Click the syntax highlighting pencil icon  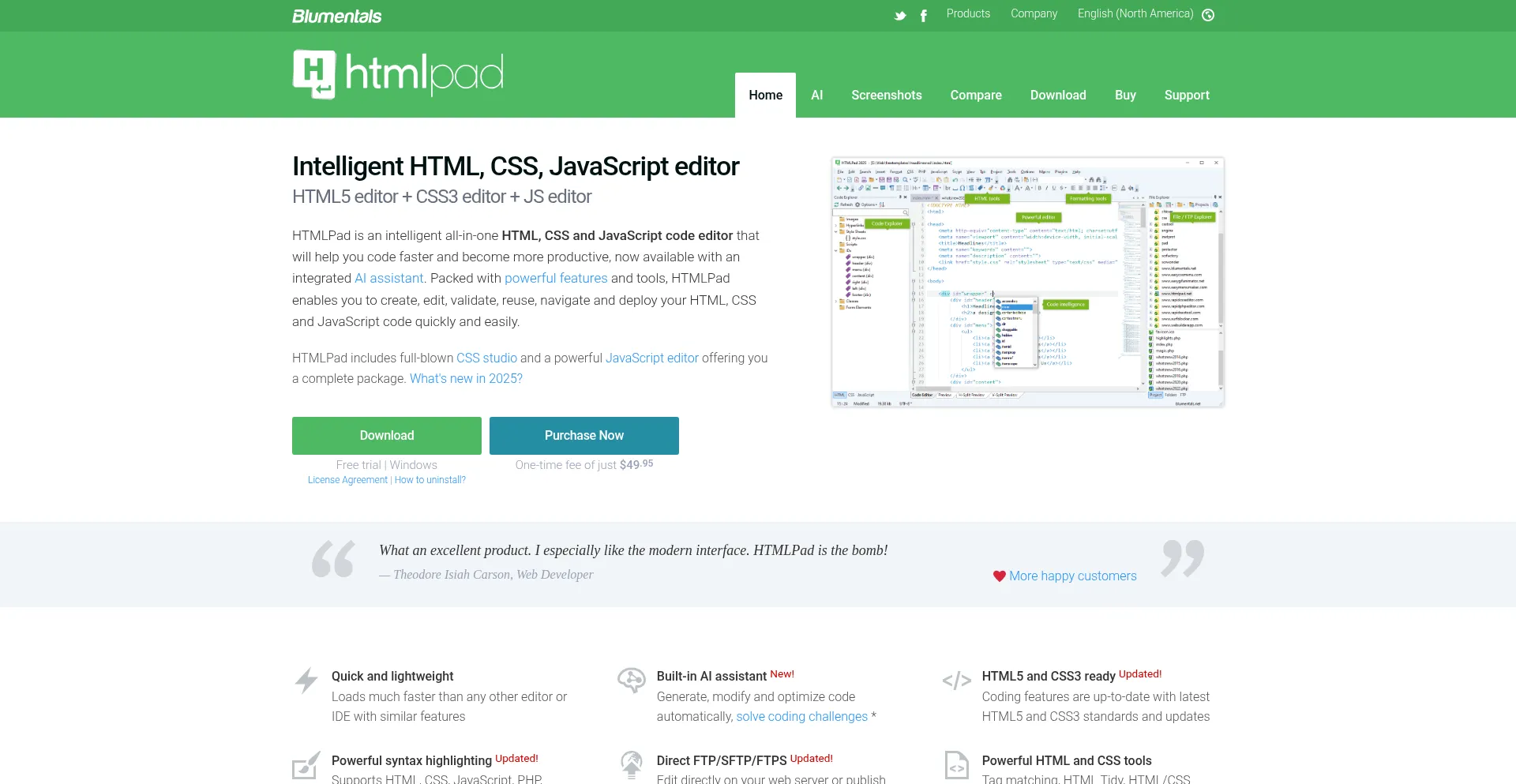(x=306, y=765)
